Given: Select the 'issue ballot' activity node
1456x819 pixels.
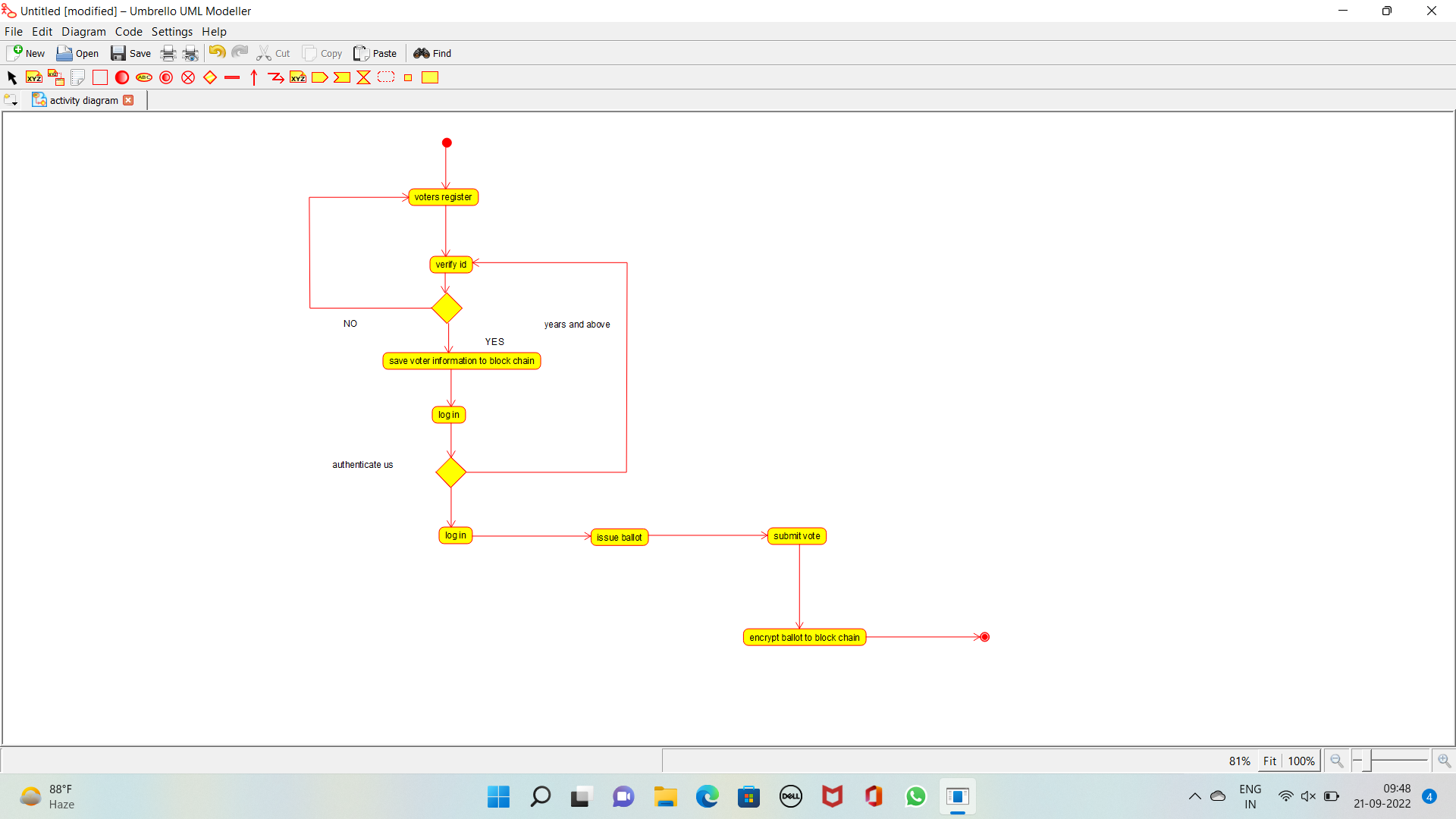Looking at the screenshot, I should [619, 537].
